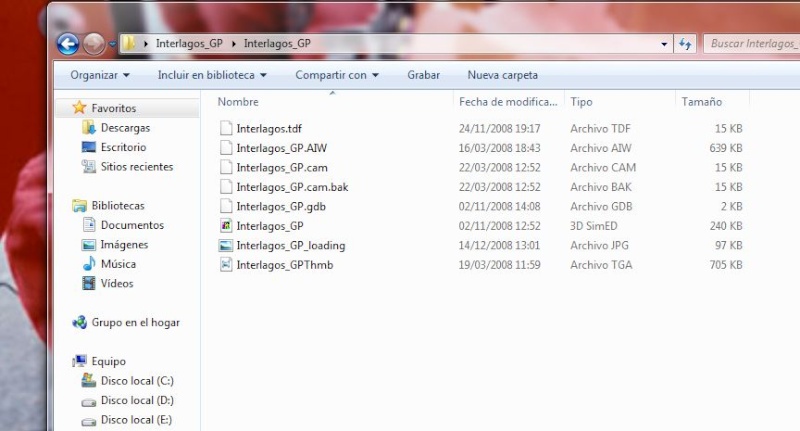The image size is (800, 431).
Task: Select file Interlagos_GP.gdb
Action: coord(281,206)
